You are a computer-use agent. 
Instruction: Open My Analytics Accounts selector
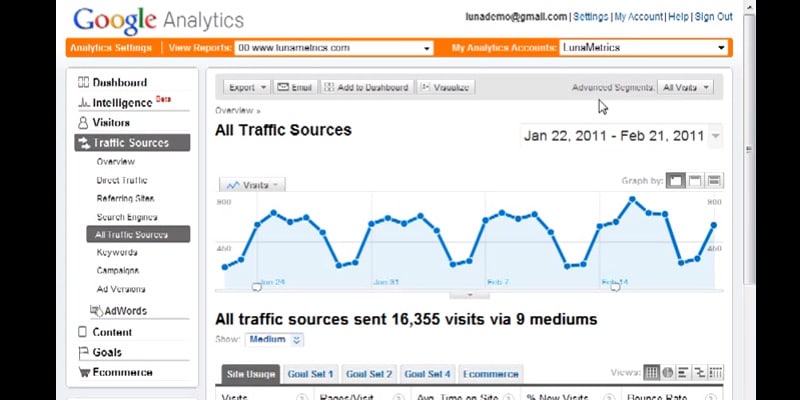643,48
